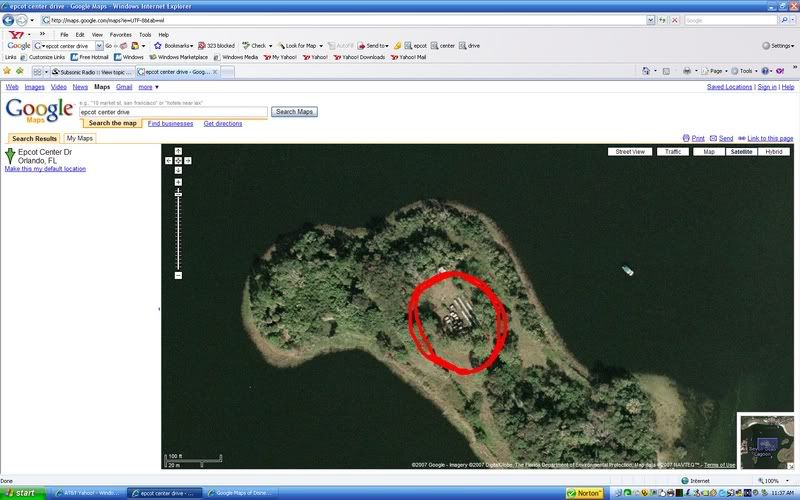Collapse the left panel with the divider arrow

pos(159,309)
